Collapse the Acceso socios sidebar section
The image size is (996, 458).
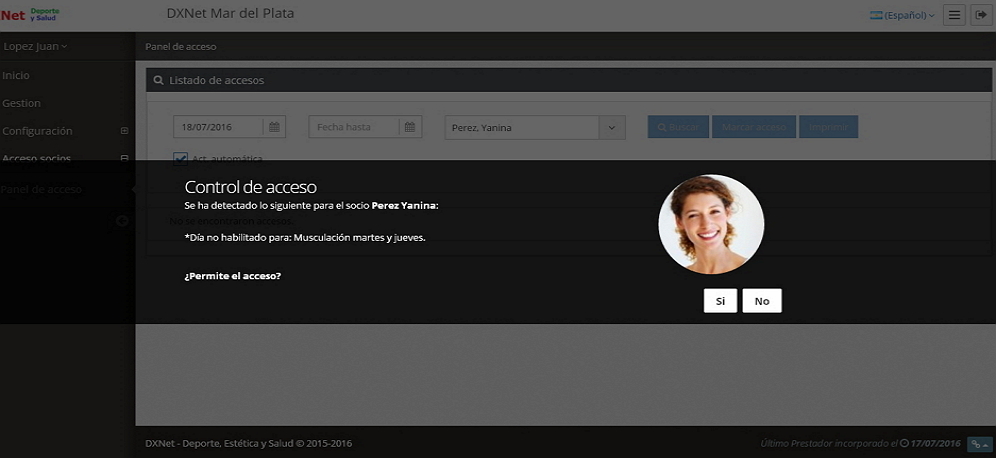124,158
